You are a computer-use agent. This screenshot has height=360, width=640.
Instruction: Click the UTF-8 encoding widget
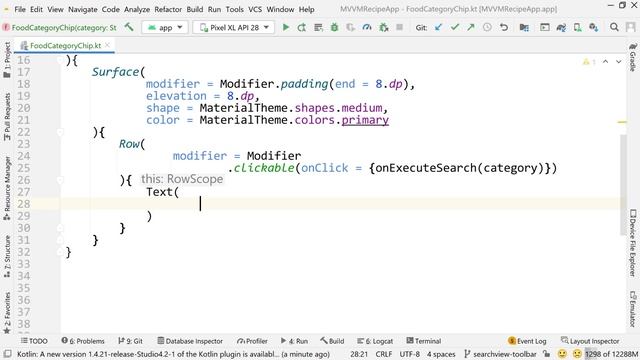[409, 354]
